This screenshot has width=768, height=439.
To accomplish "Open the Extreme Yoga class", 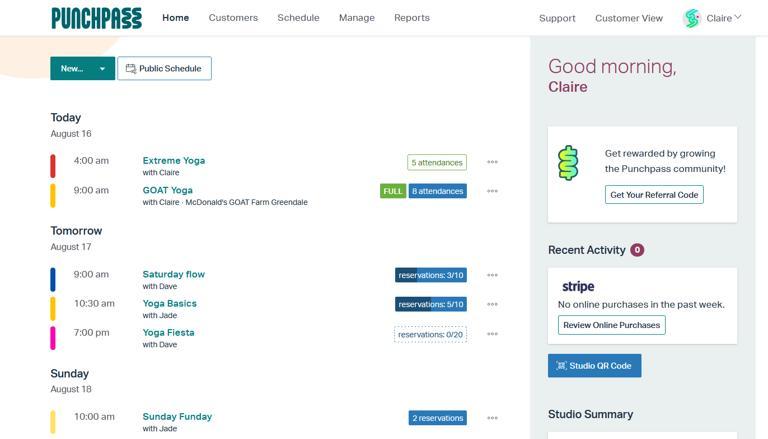I will pos(174,161).
